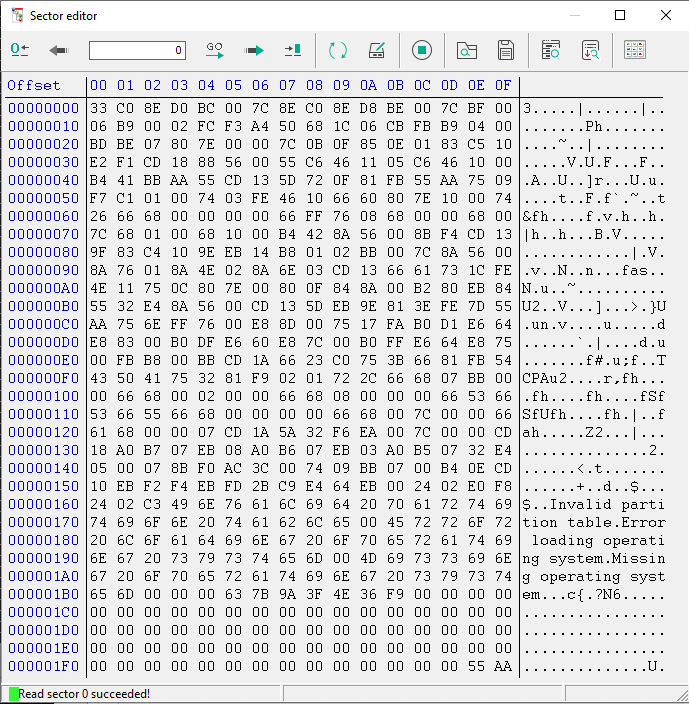Jump to last sector icon
This screenshot has height=704, width=689.
pyautogui.click(x=293, y=50)
